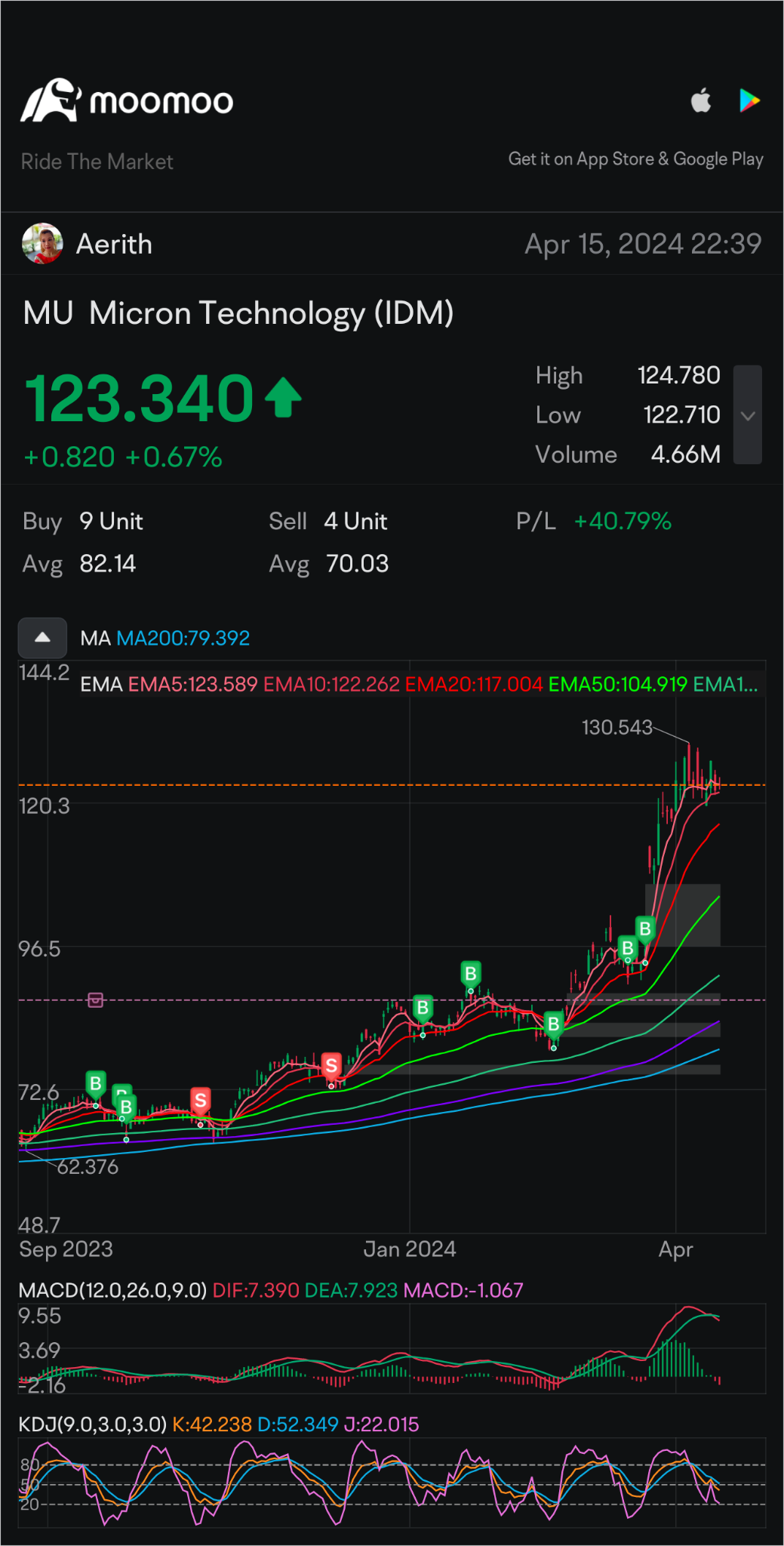Screen dimensions: 784x1546
Task: Click the 'DEA:7.923' value
Action: pyautogui.click(x=351, y=1290)
